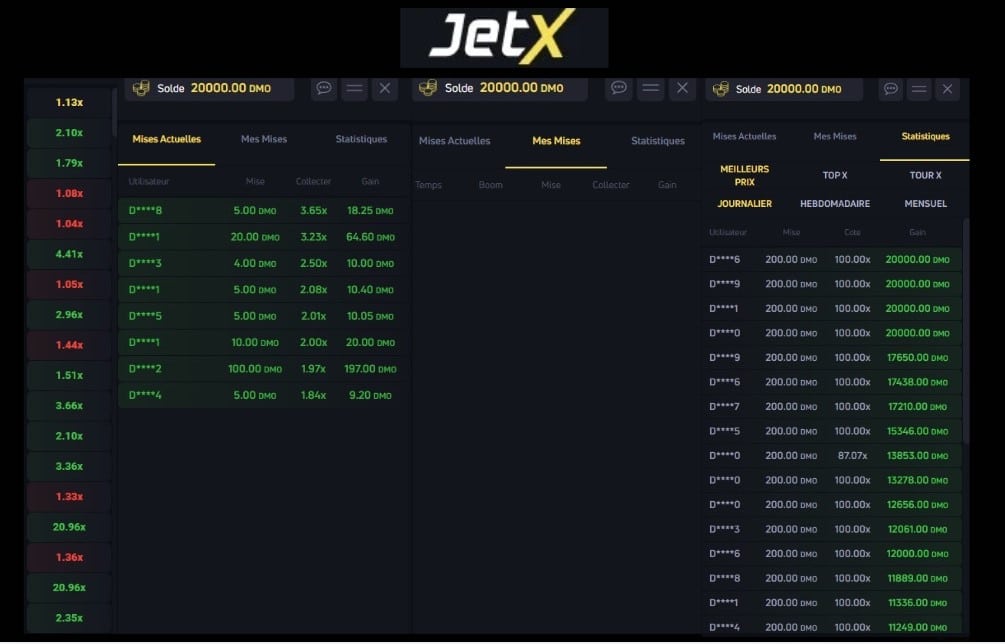
Task: Open hamburger menu icon in middle panel
Action: point(651,88)
